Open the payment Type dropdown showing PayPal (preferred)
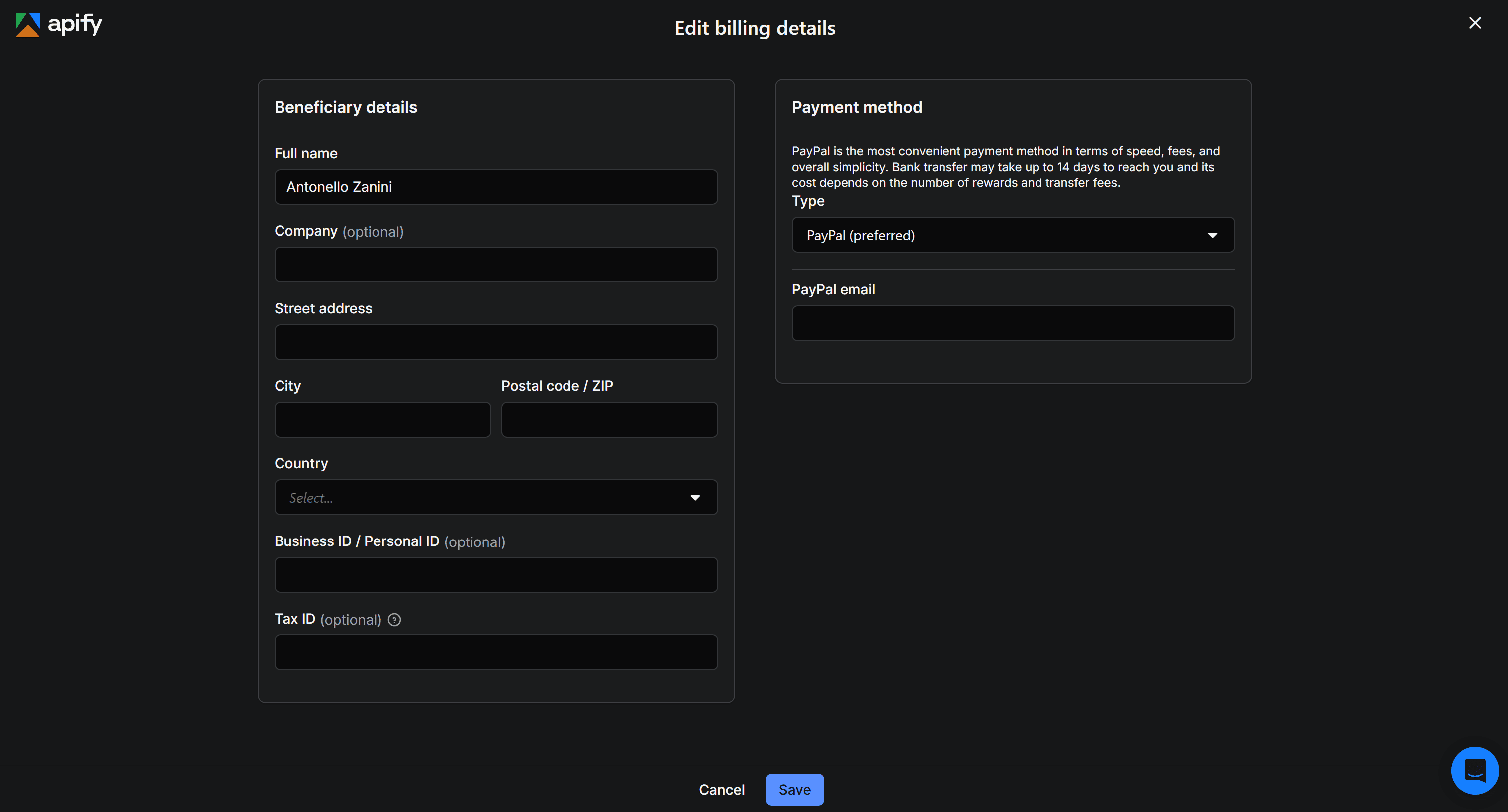The image size is (1508, 812). pos(1013,235)
